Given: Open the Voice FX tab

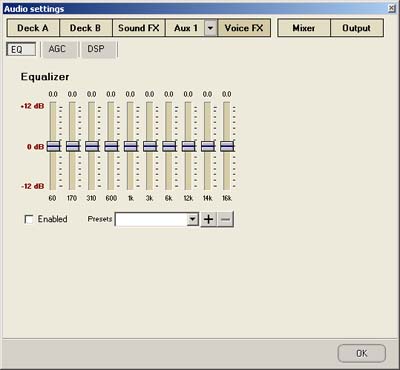Looking at the screenshot, I should pyautogui.click(x=244, y=28).
